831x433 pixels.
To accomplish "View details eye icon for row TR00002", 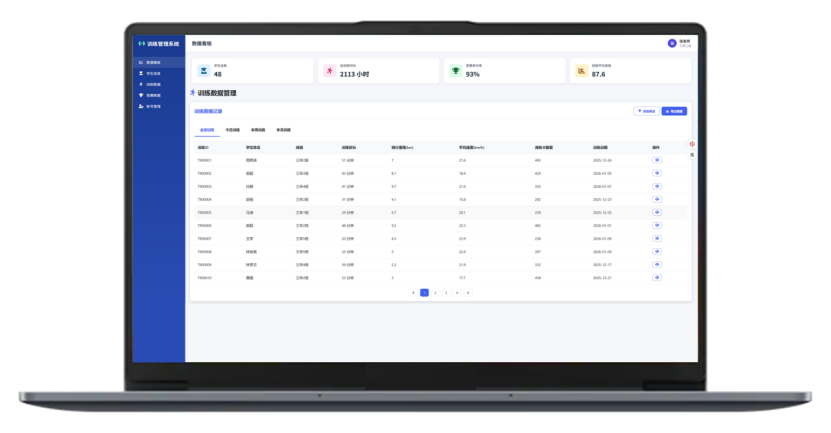I will (657, 173).
